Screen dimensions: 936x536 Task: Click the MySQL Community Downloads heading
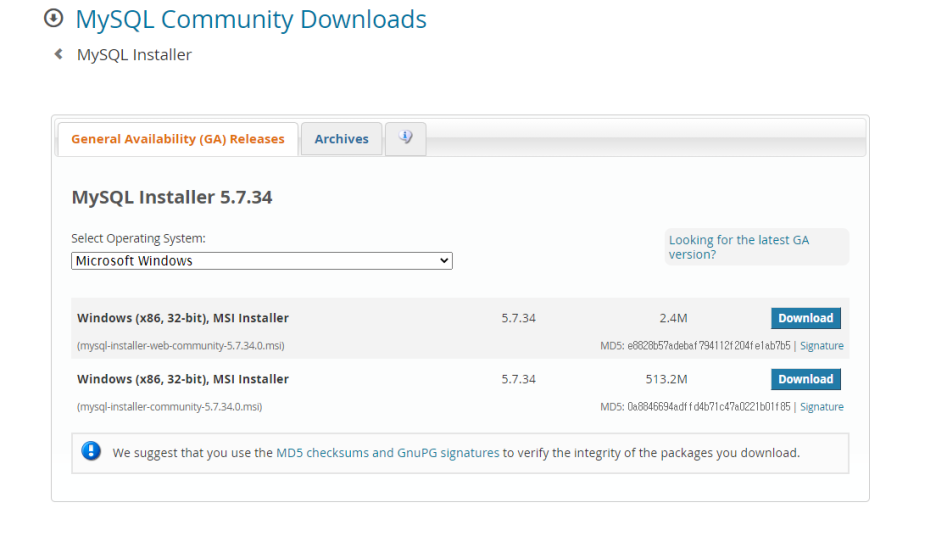tap(251, 19)
